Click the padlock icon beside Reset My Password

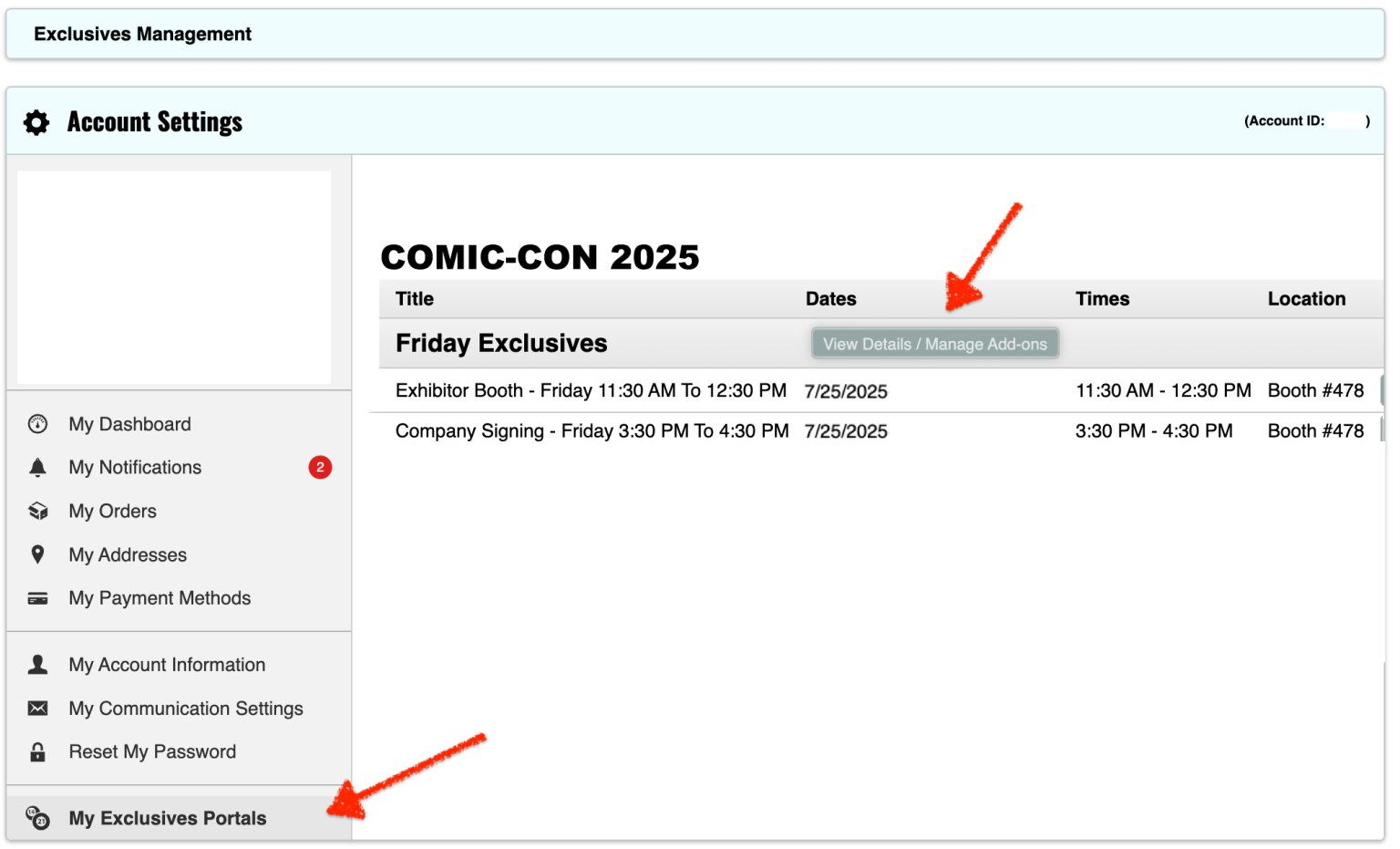click(x=37, y=751)
